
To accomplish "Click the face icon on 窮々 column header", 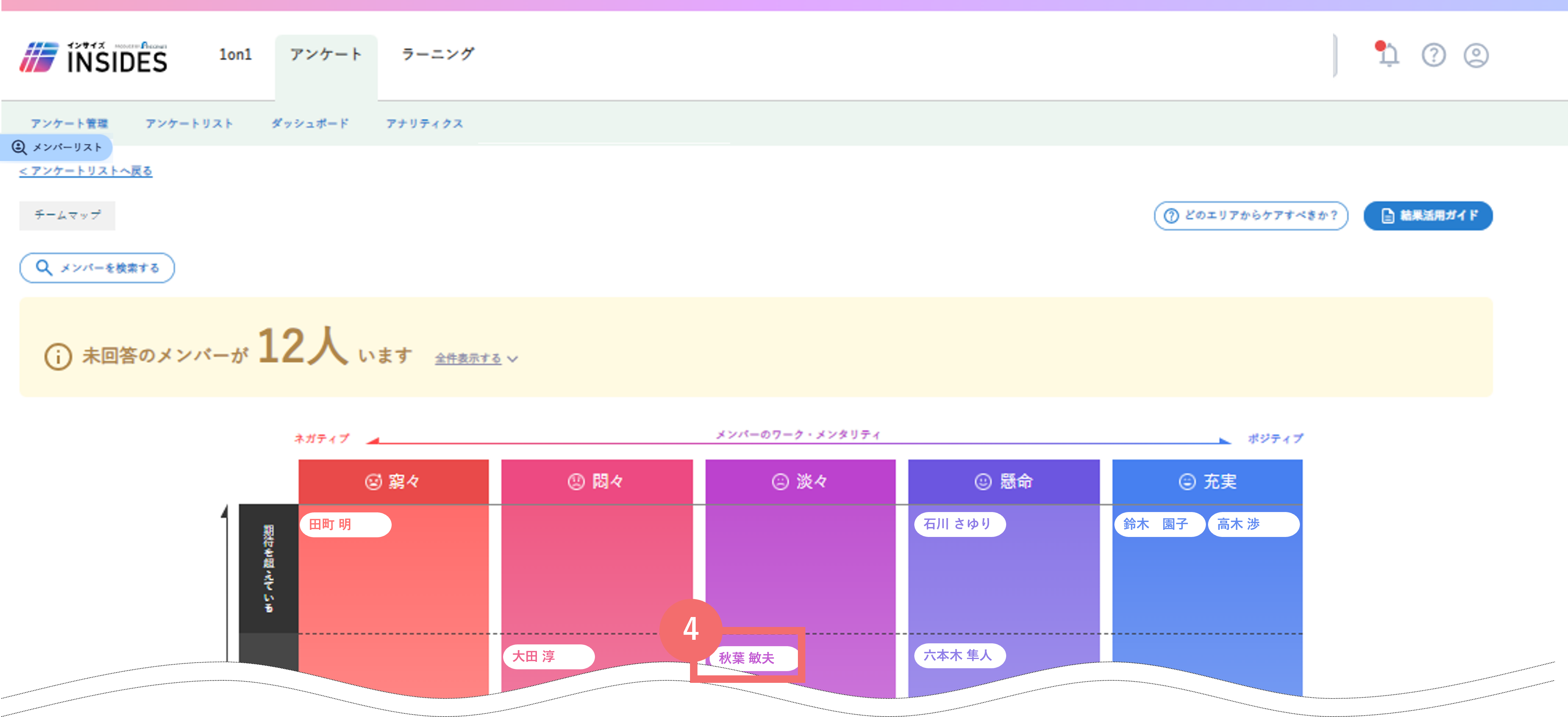I will coord(373,482).
